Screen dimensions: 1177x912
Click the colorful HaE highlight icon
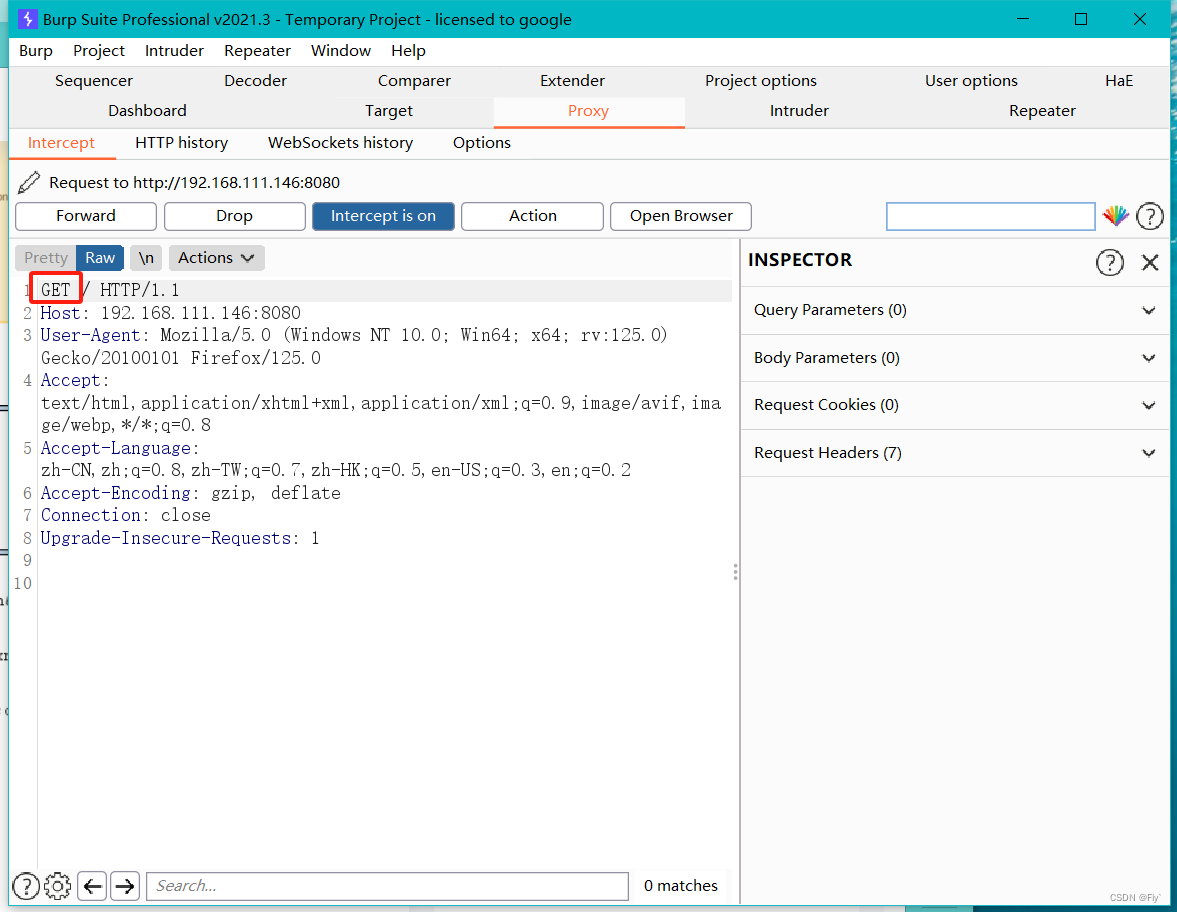1115,216
